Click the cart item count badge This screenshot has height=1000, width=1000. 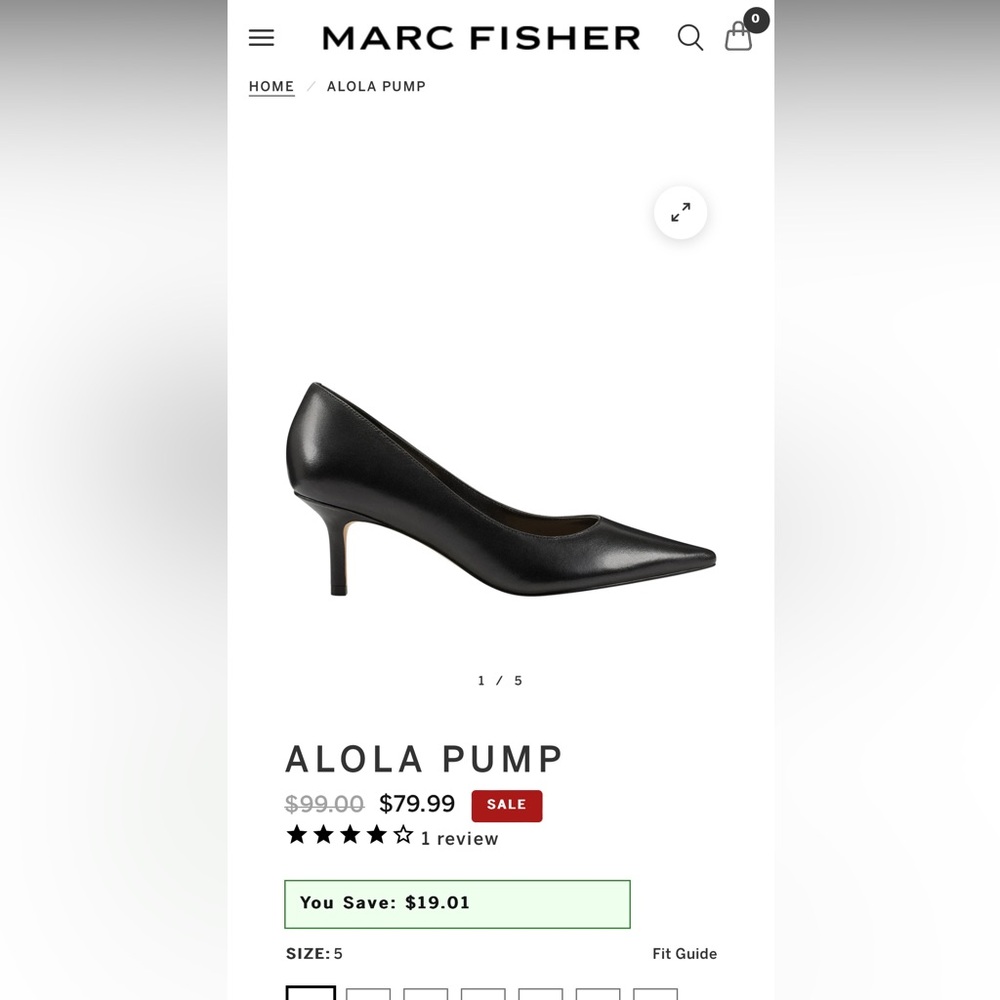point(755,19)
